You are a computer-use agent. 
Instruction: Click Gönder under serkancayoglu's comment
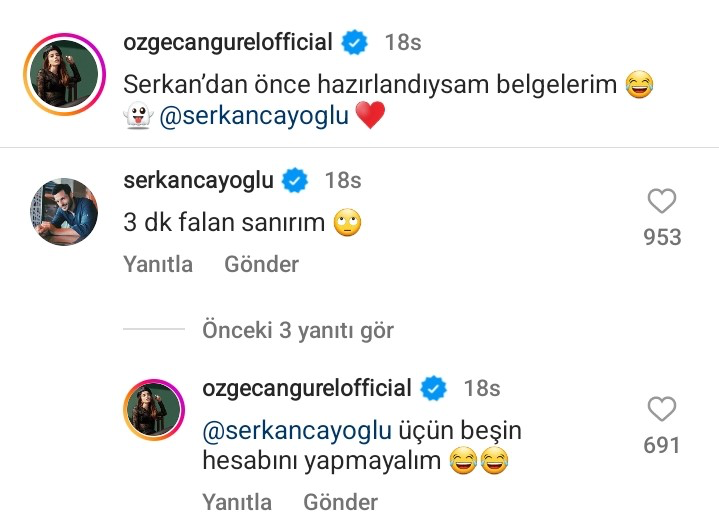(261, 264)
